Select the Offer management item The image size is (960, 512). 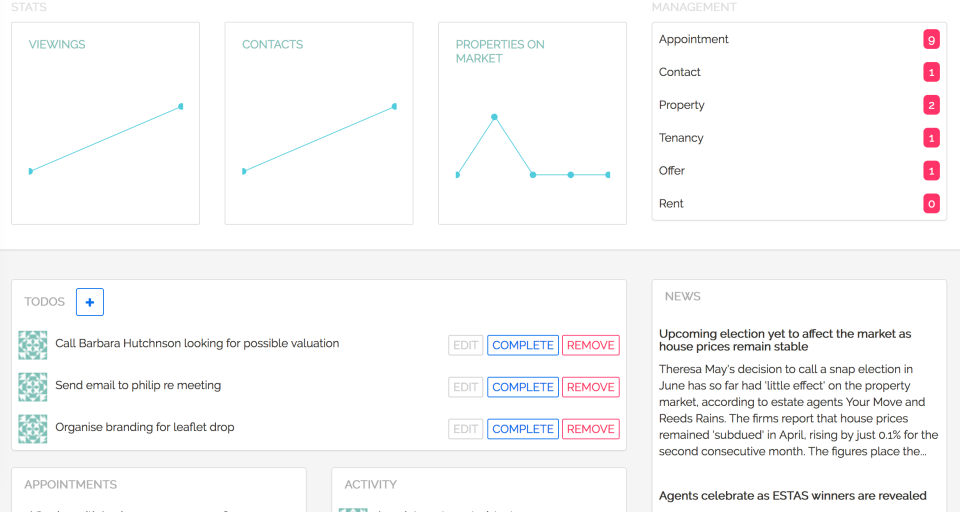click(x=672, y=171)
